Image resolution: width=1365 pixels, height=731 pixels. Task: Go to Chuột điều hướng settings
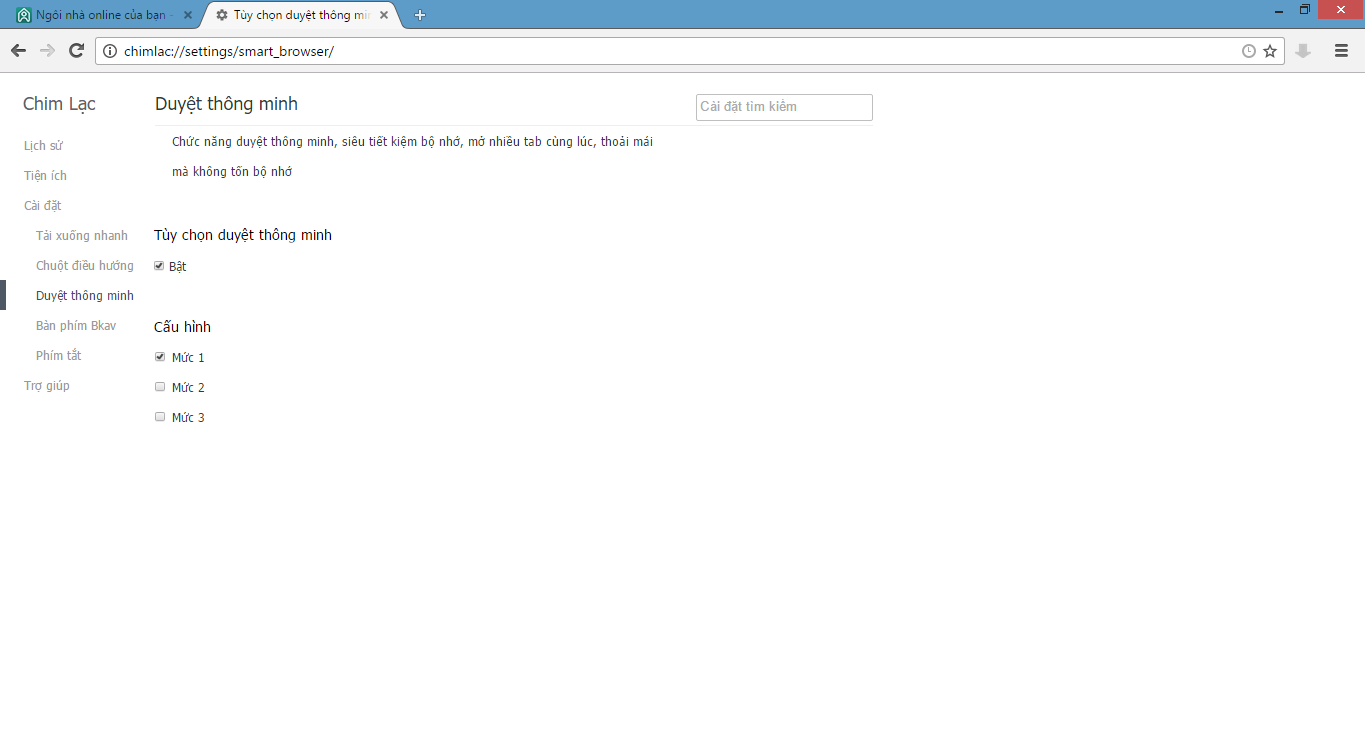click(x=85, y=266)
